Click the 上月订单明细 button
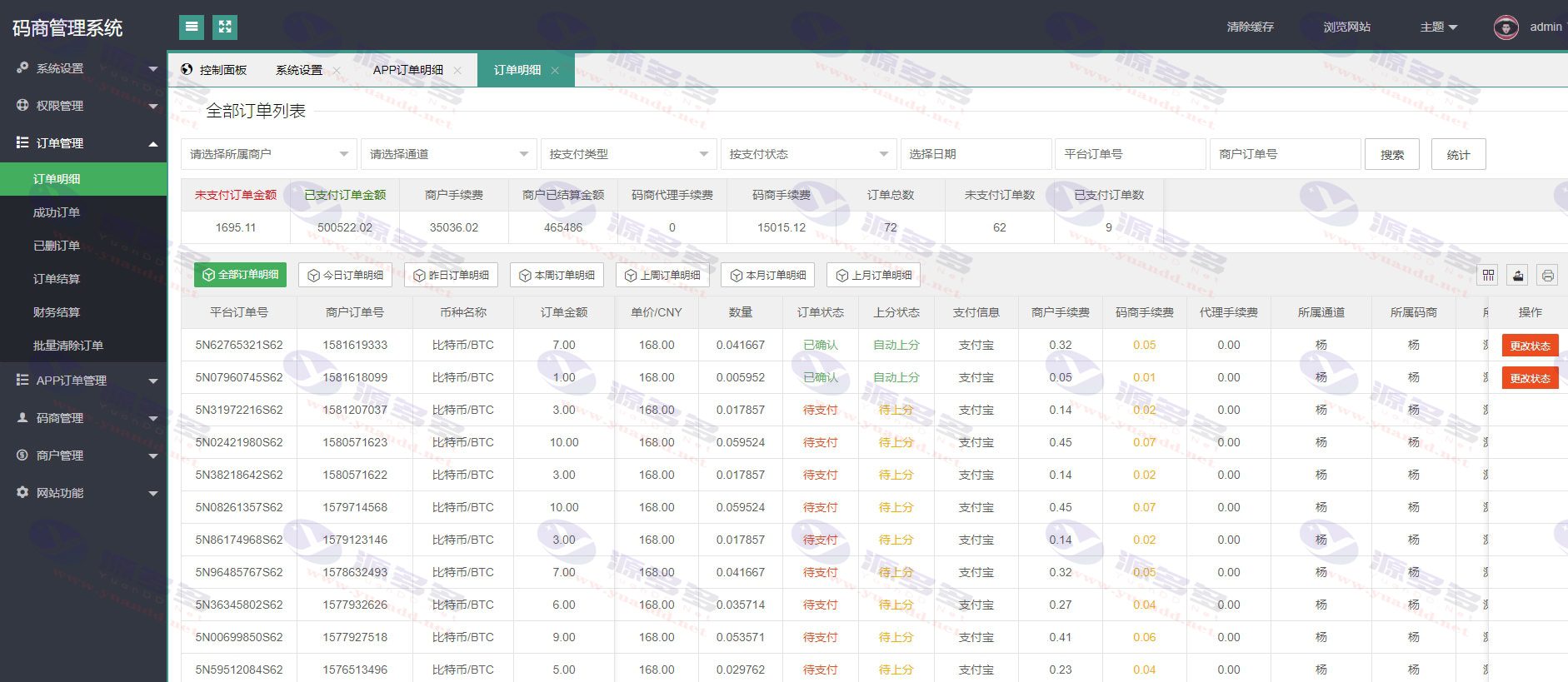1568x682 pixels. 874,275
